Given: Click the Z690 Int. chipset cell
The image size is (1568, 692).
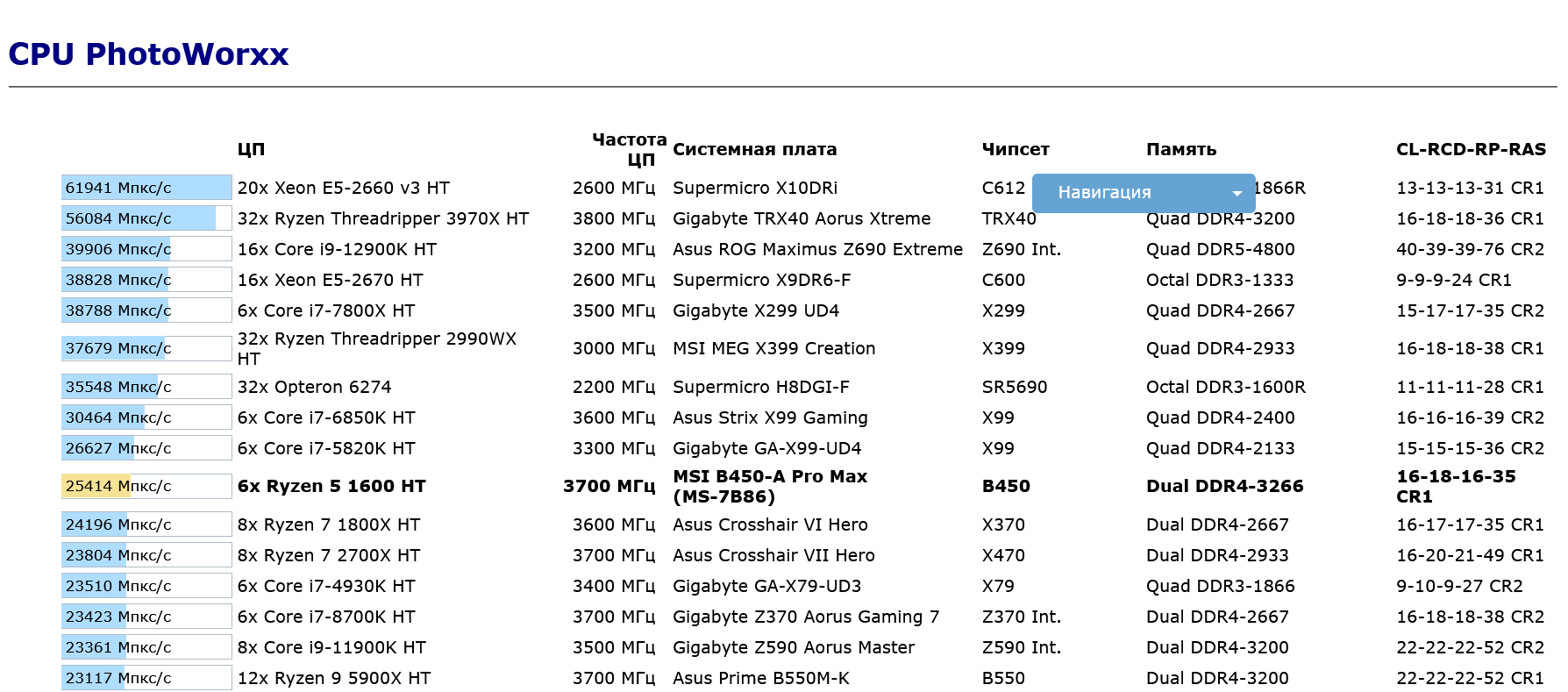Looking at the screenshot, I should 1022,249.
